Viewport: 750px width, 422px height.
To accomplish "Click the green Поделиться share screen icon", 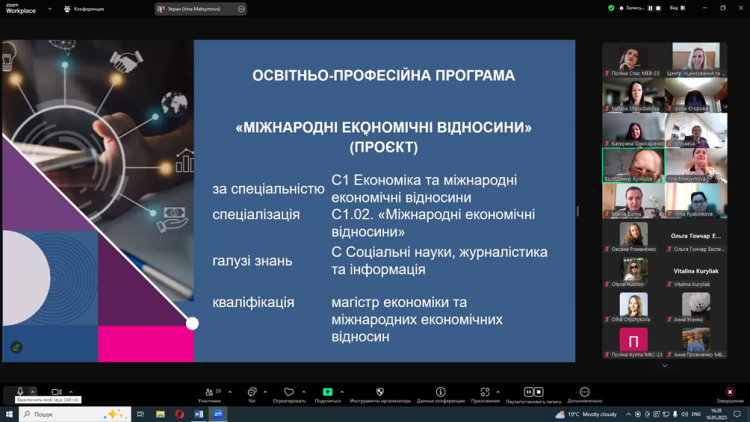I will point(327,393).
